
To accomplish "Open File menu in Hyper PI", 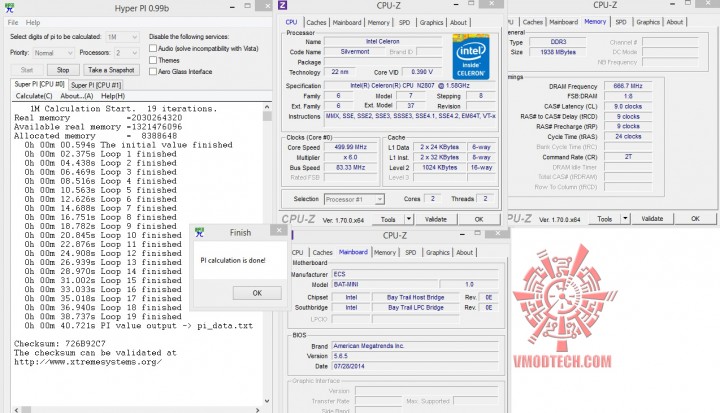I will [13, 23].
